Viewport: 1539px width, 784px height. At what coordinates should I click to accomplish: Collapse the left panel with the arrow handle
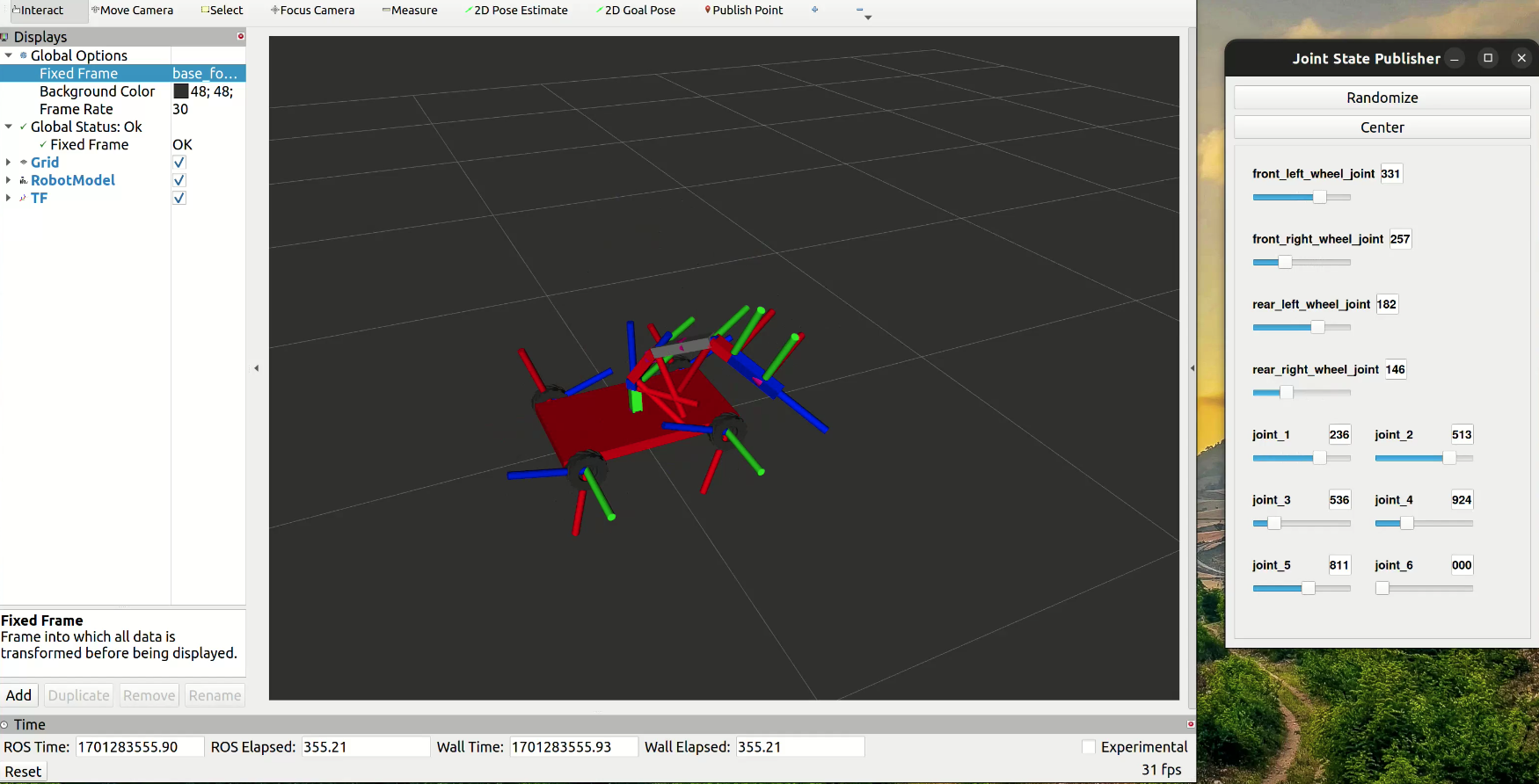257,368
